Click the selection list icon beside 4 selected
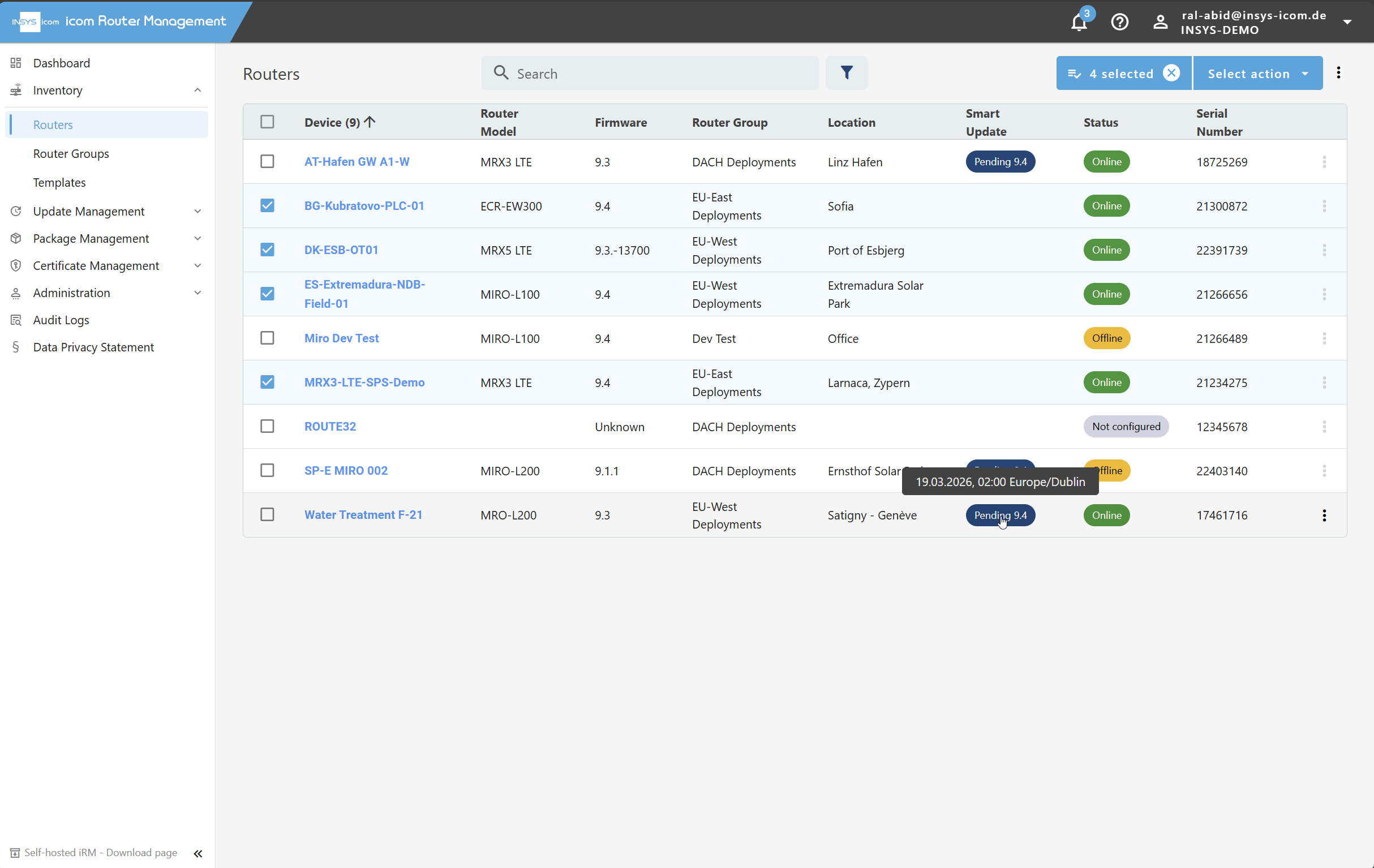 click(1074, 74)
